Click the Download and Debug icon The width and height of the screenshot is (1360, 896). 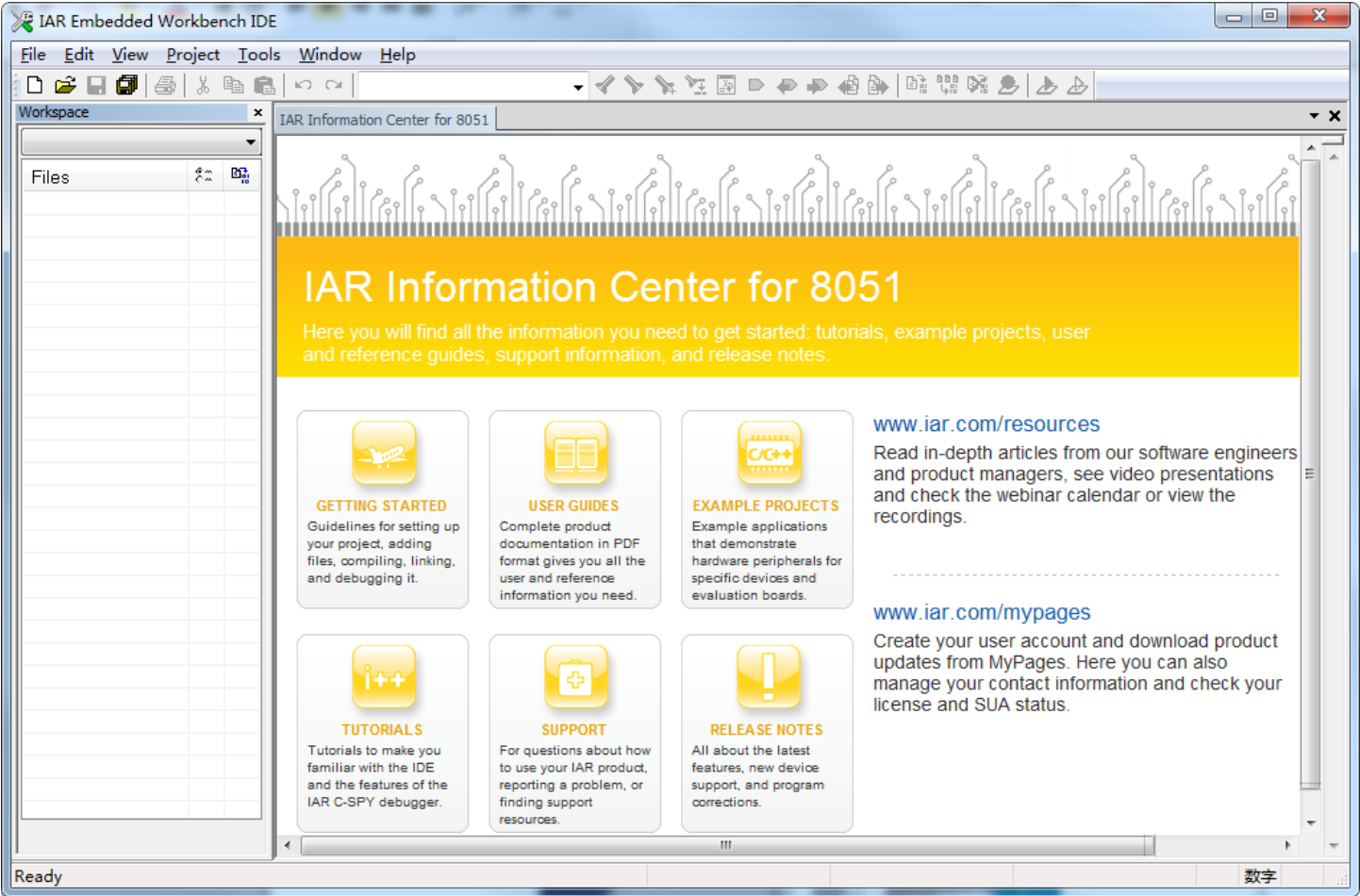click(x=1046, y=86)
